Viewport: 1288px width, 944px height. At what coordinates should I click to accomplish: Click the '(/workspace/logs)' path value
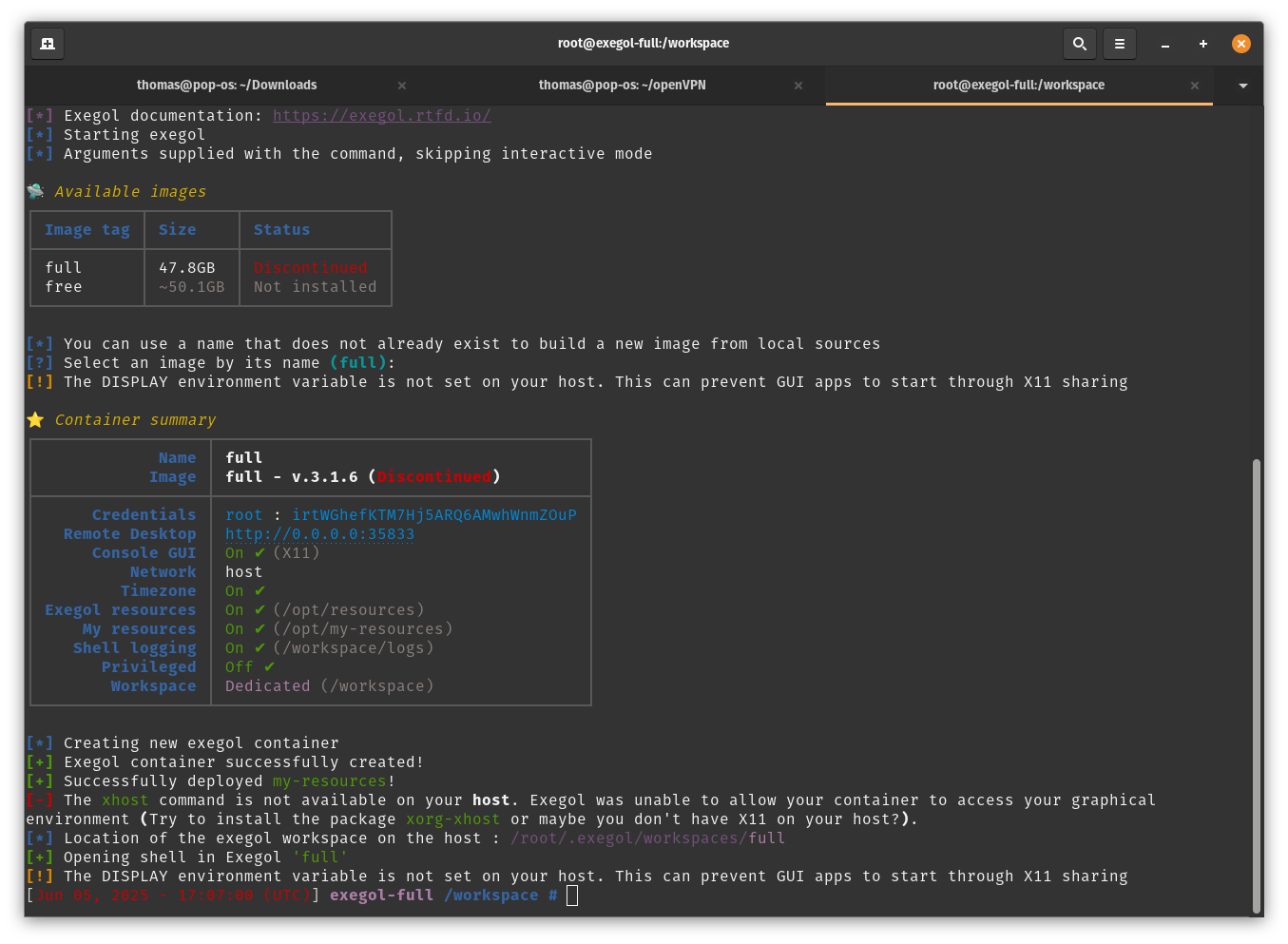354,648
